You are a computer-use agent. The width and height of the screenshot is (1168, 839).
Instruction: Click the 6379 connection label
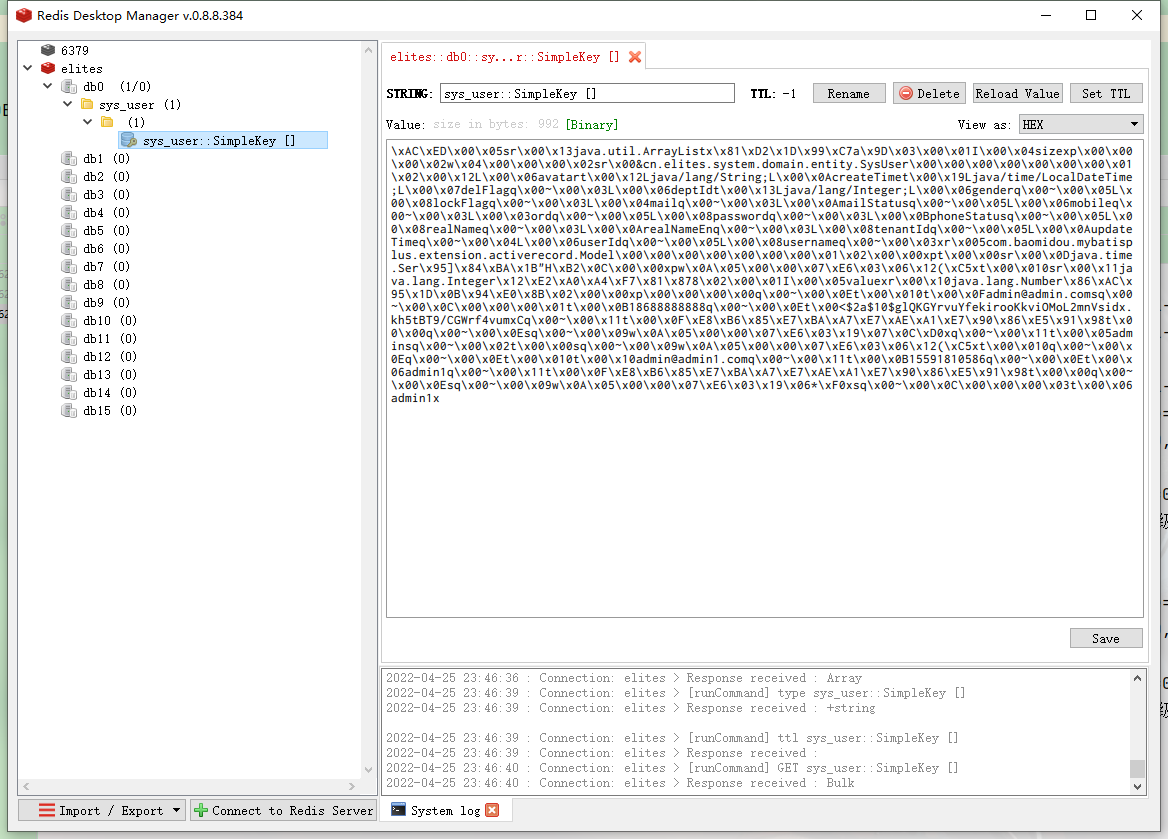click(74, 50)
